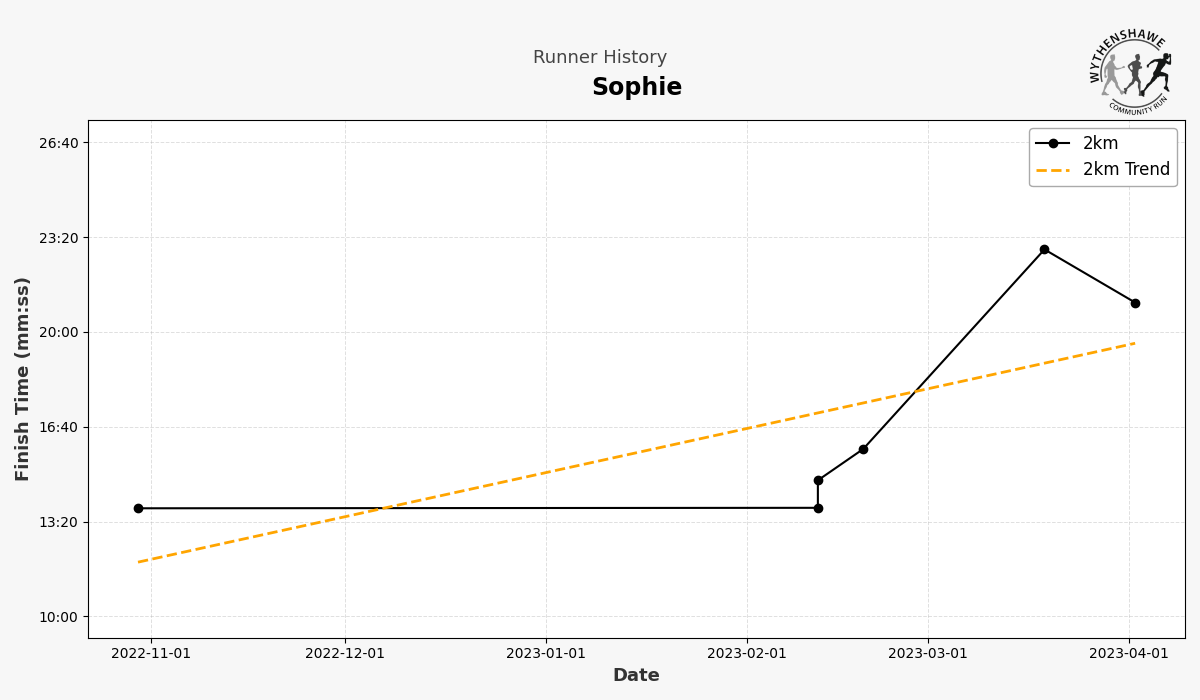Select the highest data point near 23:20

1044,249
